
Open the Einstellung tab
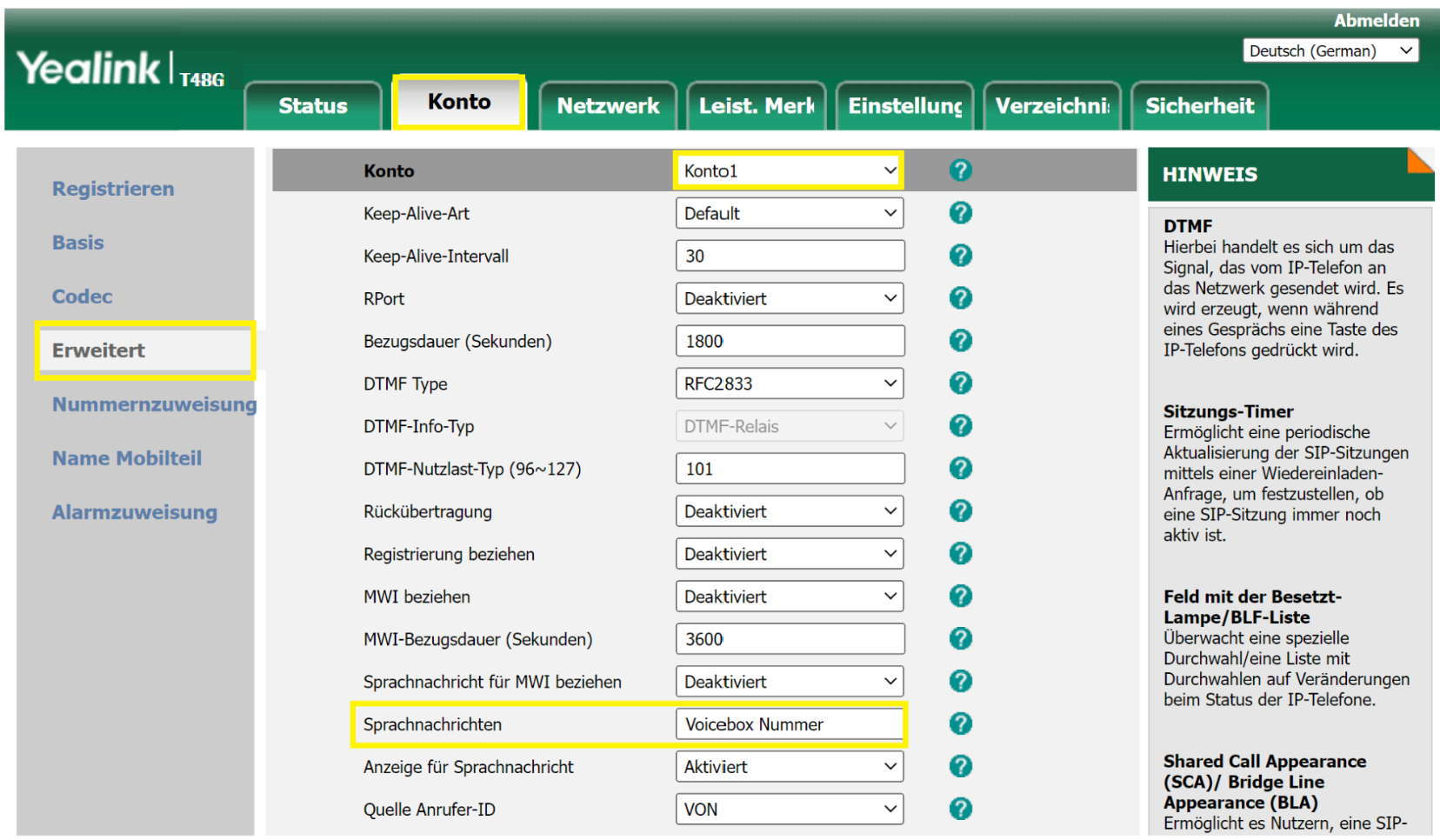(x=905, y=106)
